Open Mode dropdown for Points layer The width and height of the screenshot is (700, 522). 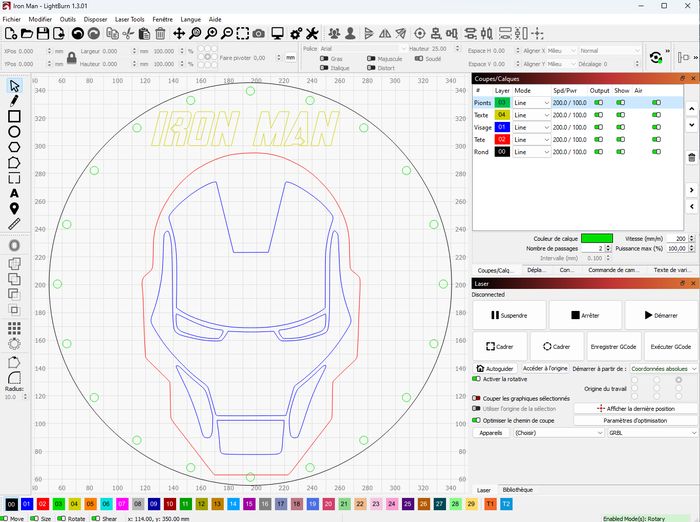tap(531, 103)
